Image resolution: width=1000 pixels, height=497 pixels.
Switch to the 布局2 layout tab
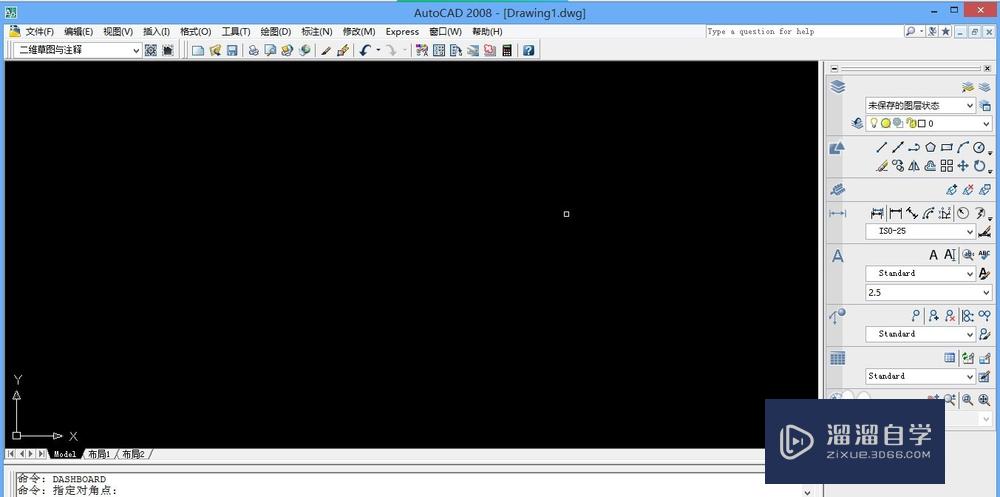[x=133, y=454]
